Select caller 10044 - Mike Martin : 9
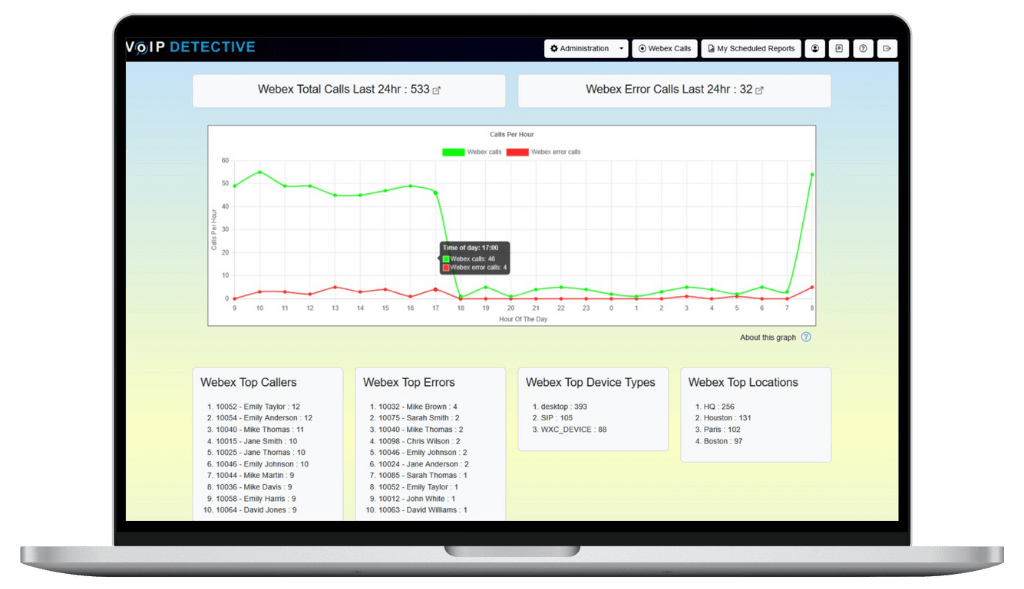 tap(255, 475)
